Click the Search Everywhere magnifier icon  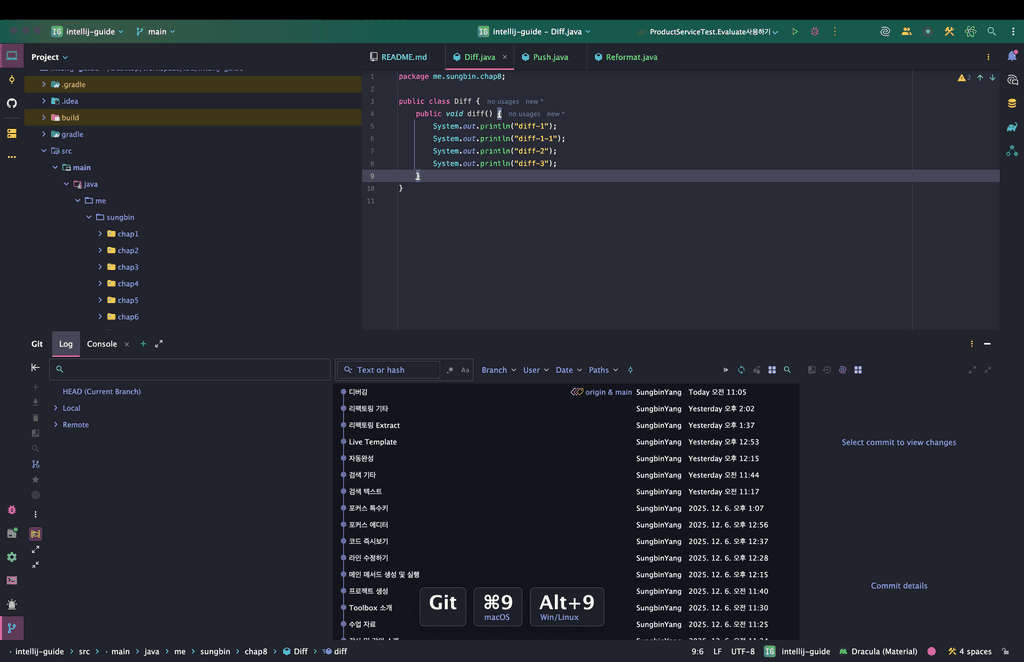991,32
